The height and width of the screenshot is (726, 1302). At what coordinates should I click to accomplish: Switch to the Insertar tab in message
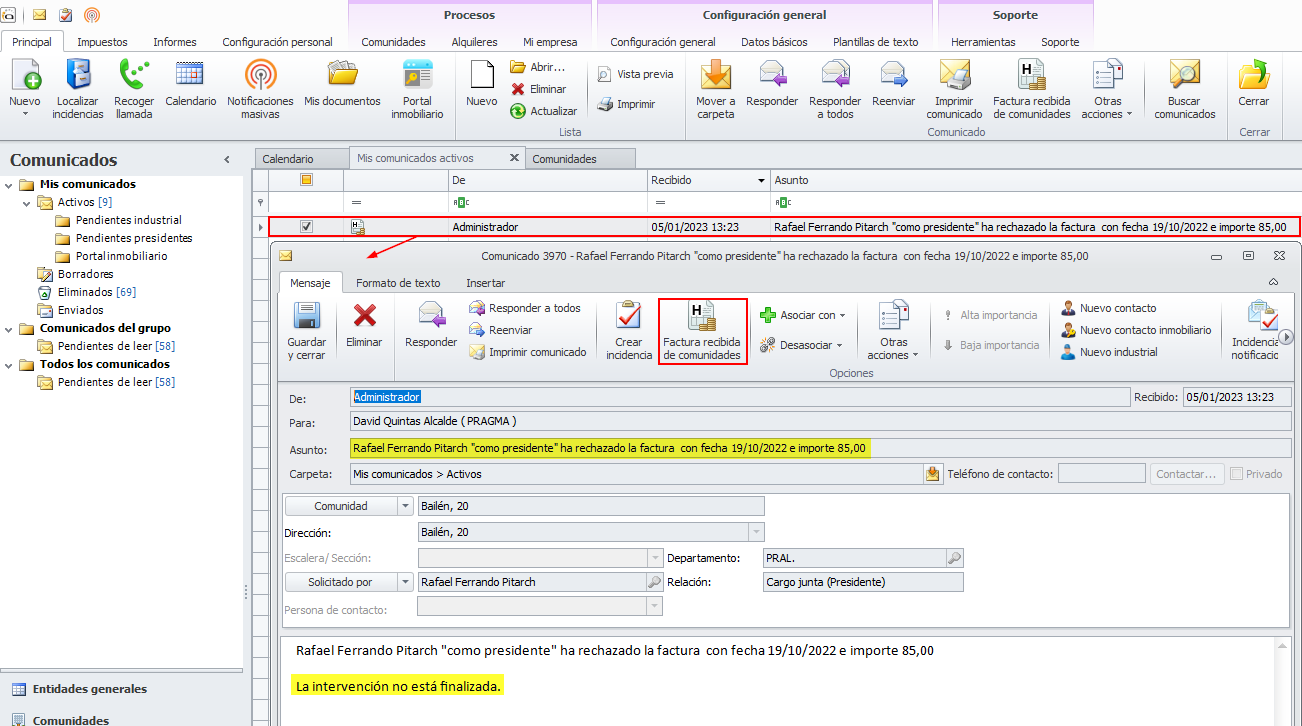(x=485, y=283)
